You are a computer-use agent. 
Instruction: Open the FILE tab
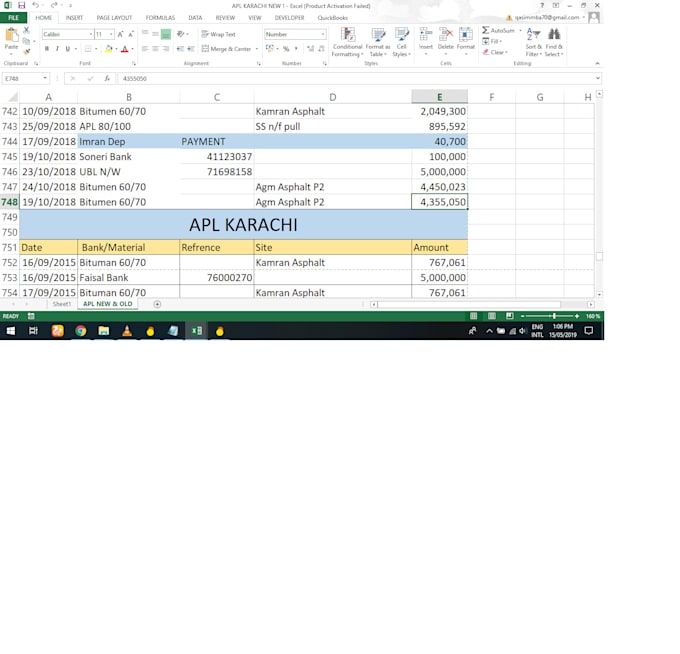pos(13,18)
